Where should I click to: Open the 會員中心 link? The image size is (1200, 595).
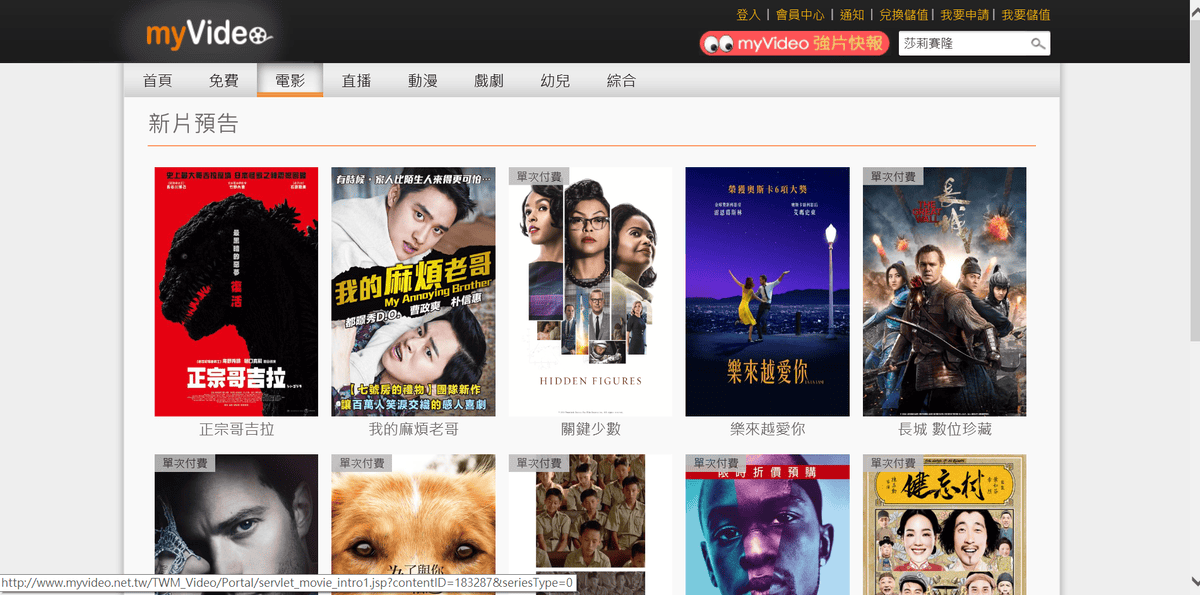coord(800,15)
